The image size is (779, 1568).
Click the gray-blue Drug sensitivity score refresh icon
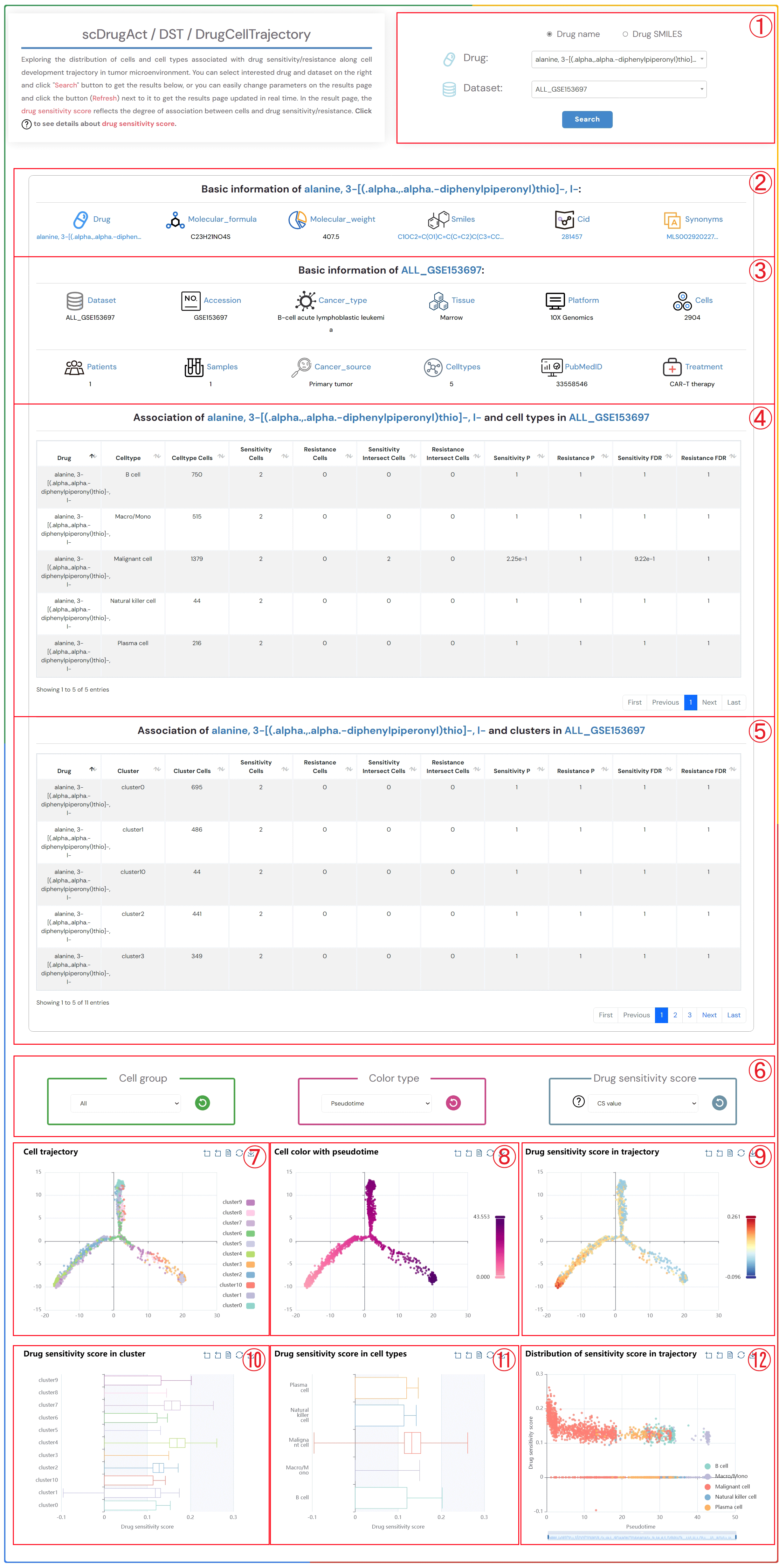point(719,1102)
